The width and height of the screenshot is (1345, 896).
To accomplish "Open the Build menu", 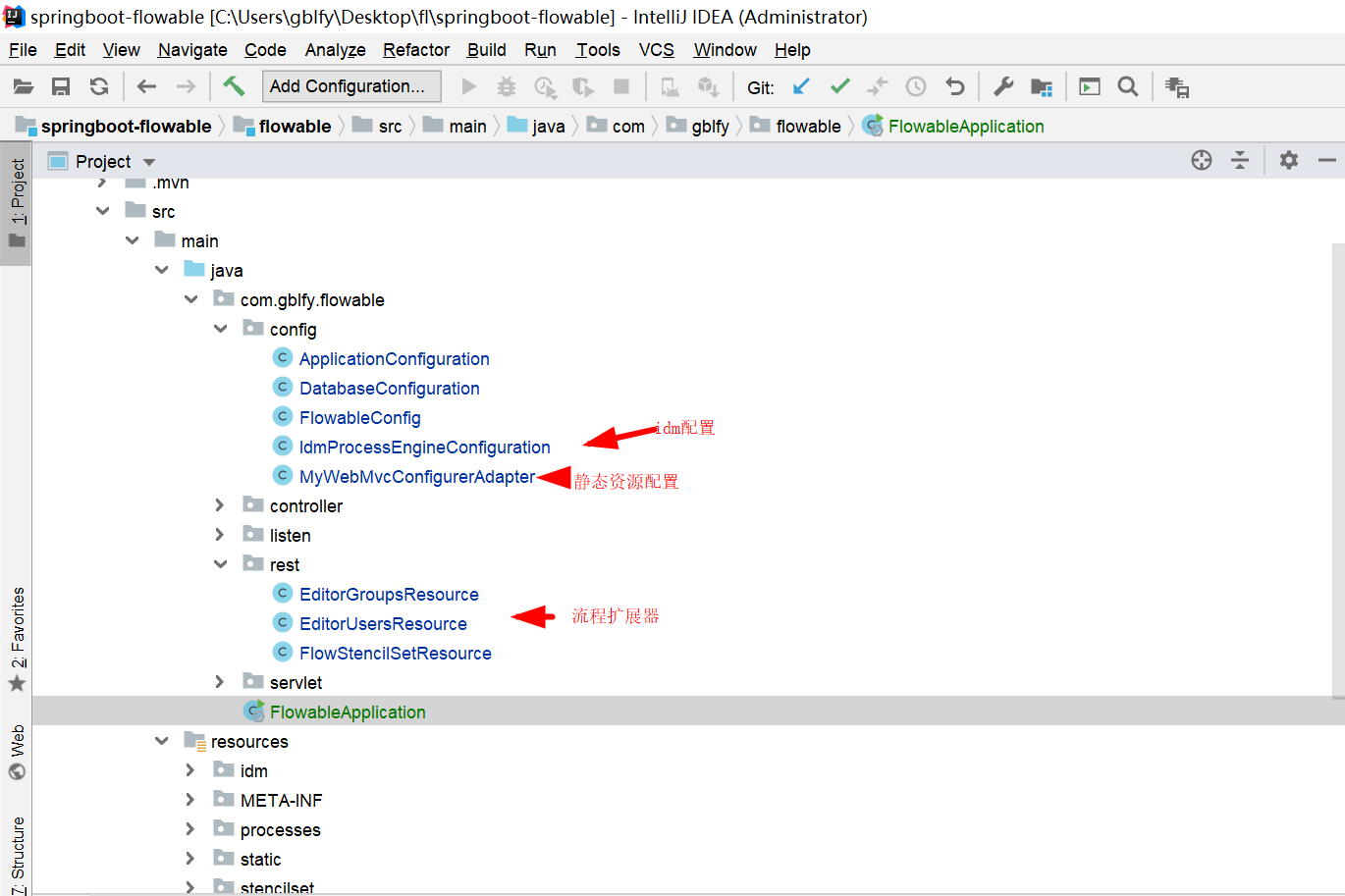I will (487, 50).
